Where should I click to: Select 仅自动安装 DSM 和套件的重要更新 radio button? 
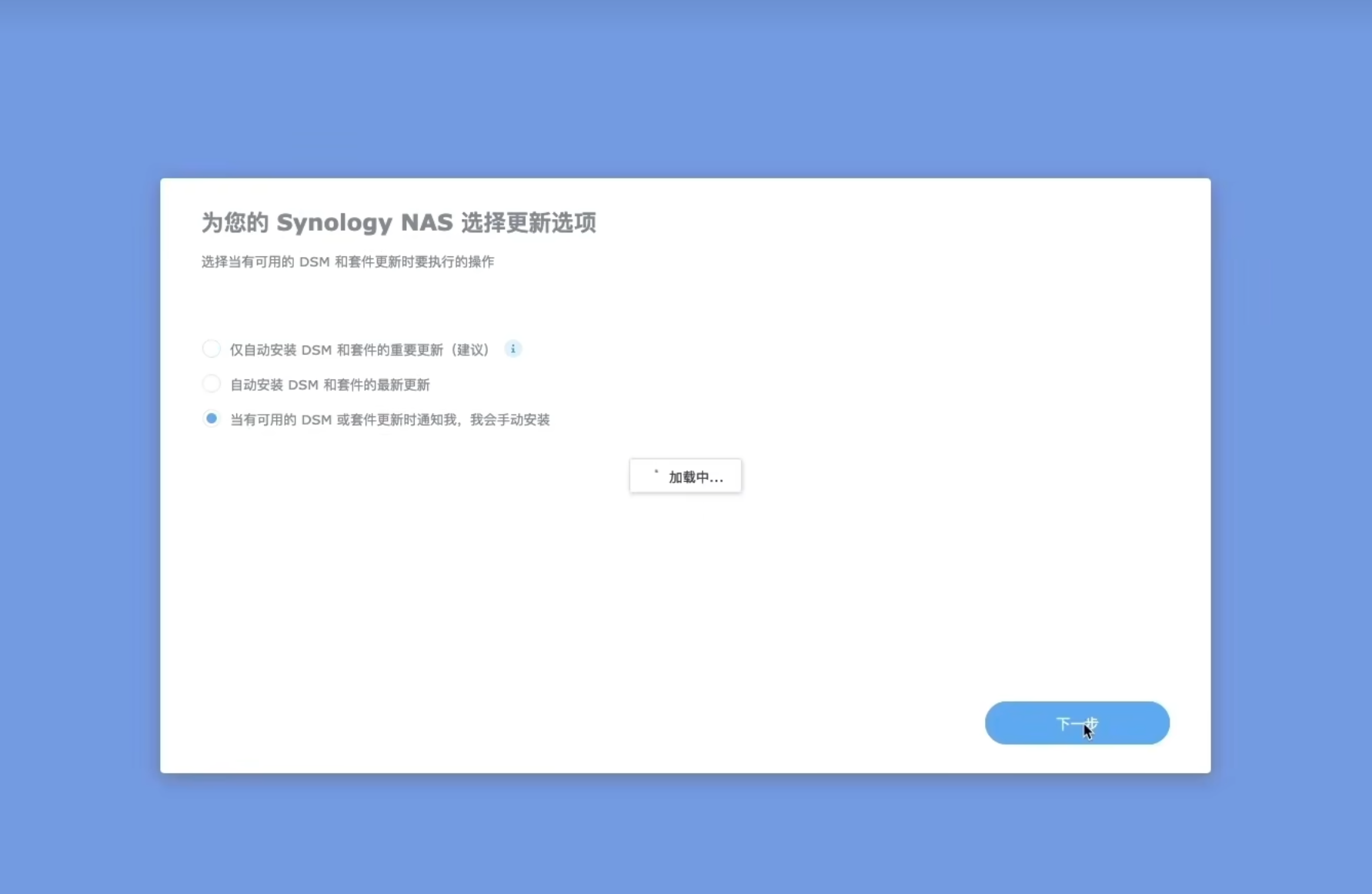pos(211,349)
